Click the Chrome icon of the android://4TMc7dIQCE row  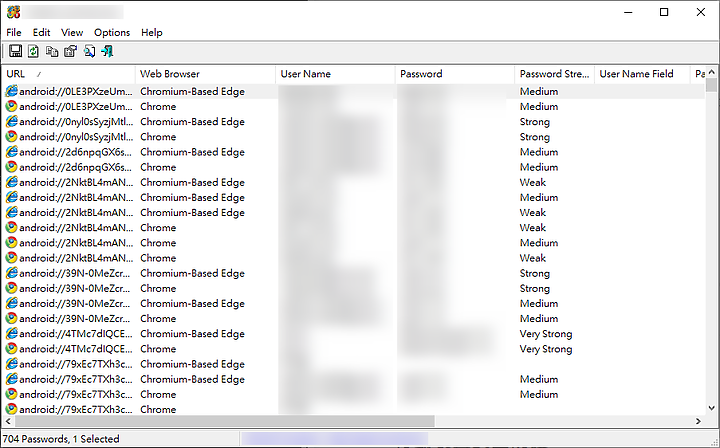coord(11,349)
